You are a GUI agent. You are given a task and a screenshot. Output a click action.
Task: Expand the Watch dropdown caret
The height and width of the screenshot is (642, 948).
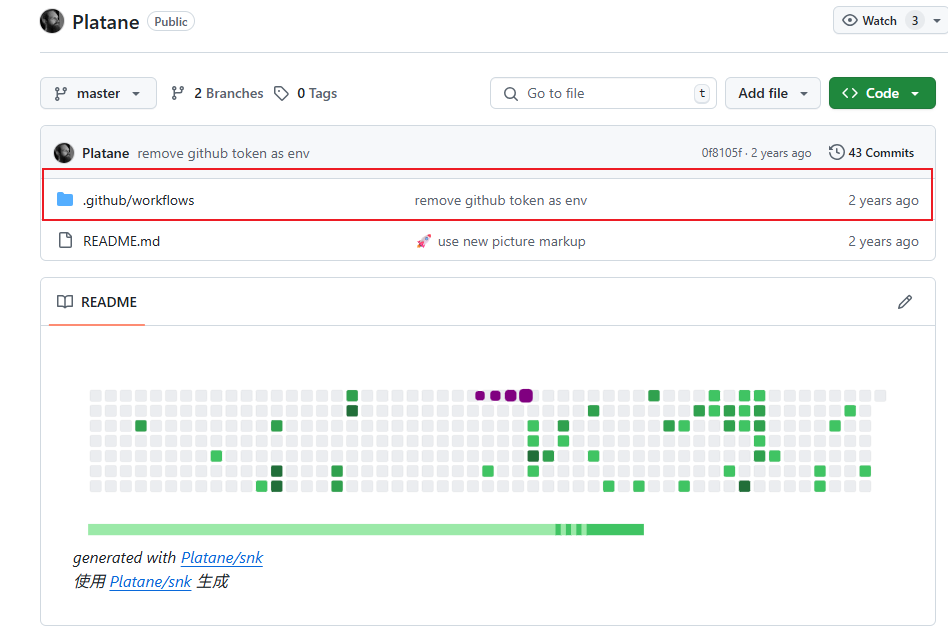(937, 21)
